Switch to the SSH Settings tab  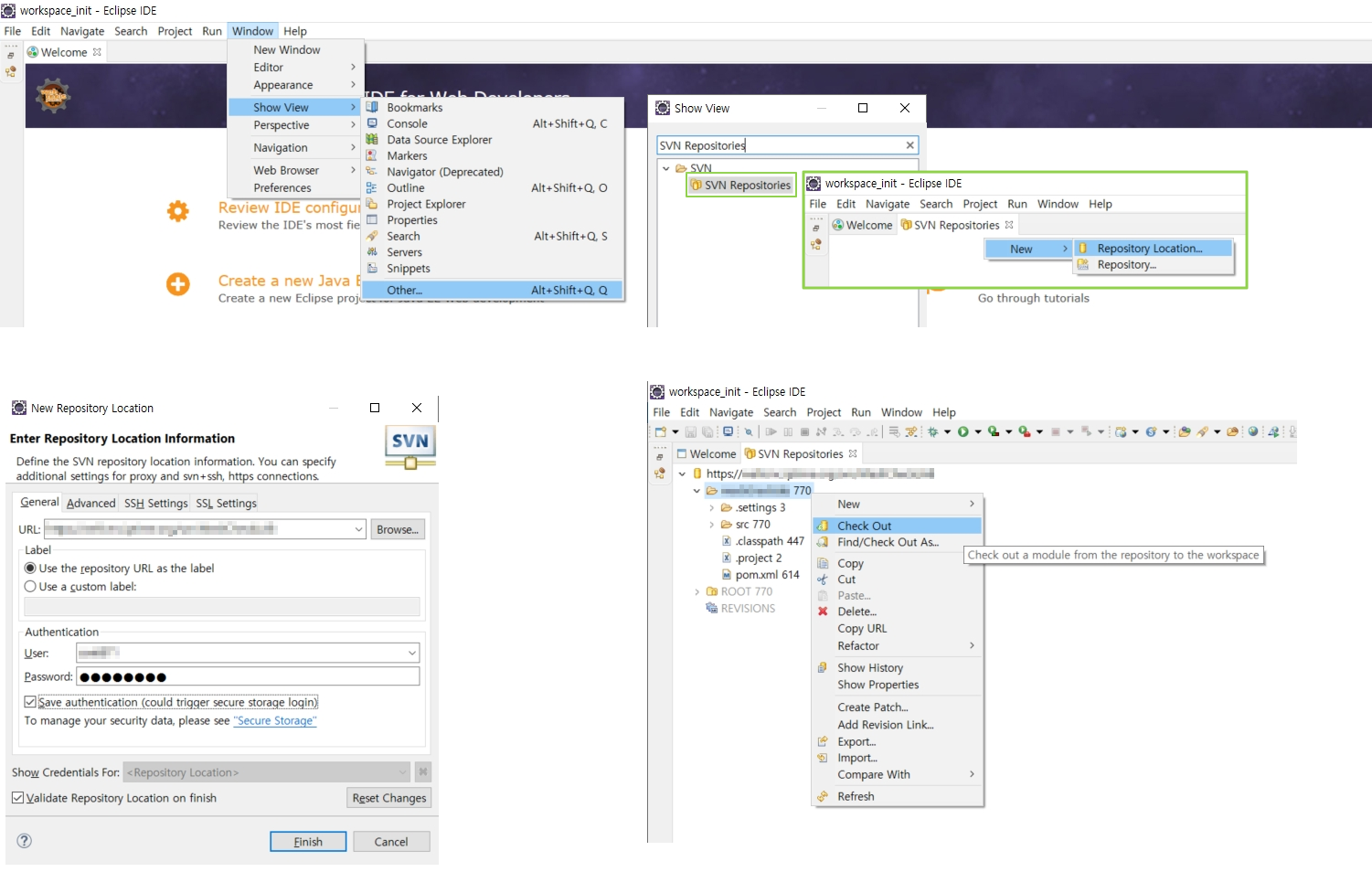[155, 504]
